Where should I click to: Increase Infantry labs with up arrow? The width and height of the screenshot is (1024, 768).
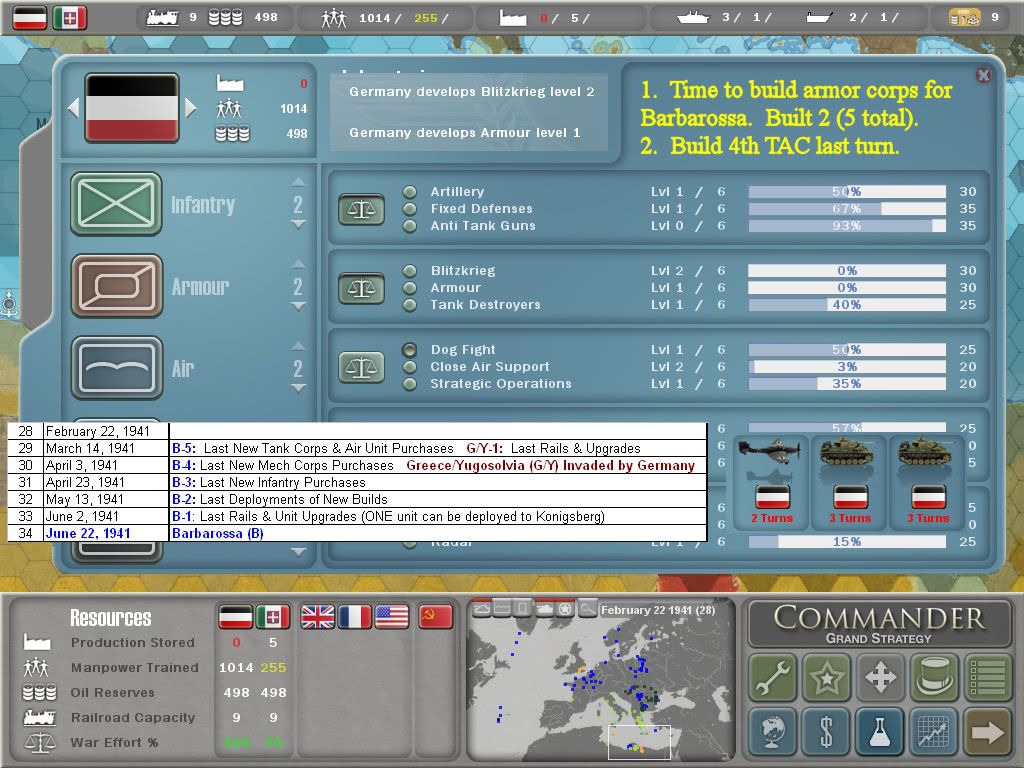[x=298, y=183]
